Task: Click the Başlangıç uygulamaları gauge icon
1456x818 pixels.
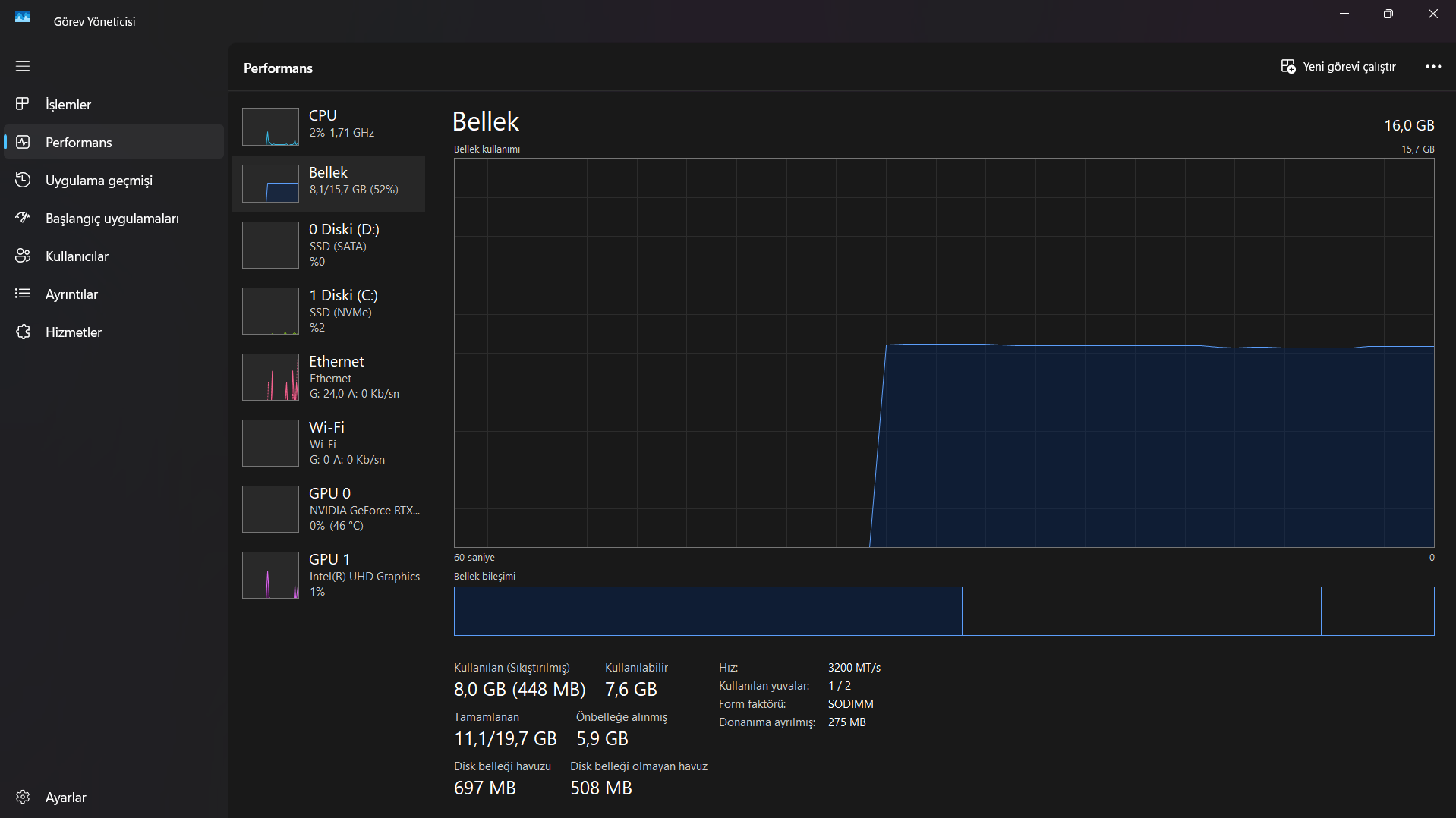Action: [x=23, y=218]
